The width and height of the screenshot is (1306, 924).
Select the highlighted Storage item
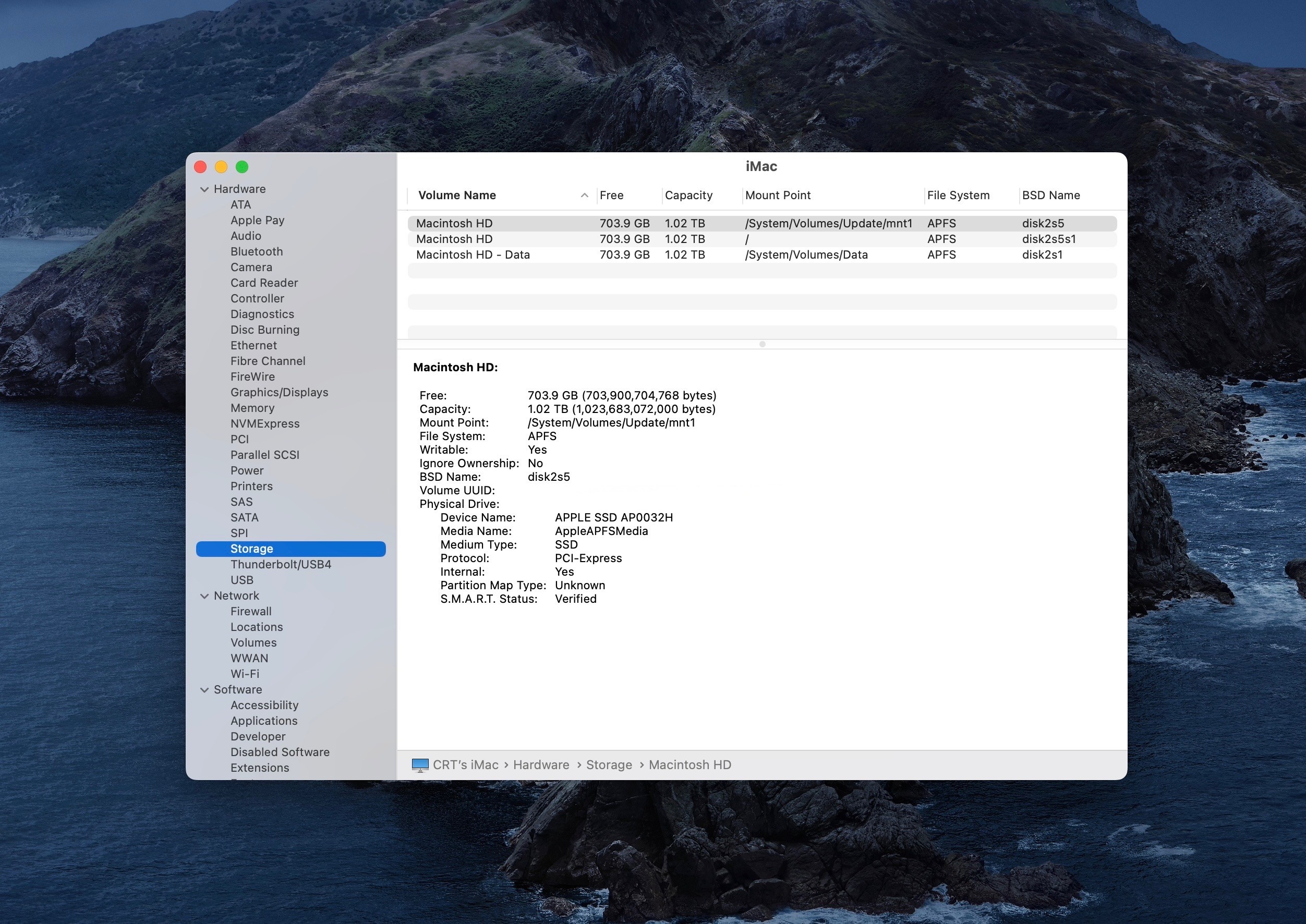(x=291, y=549)
